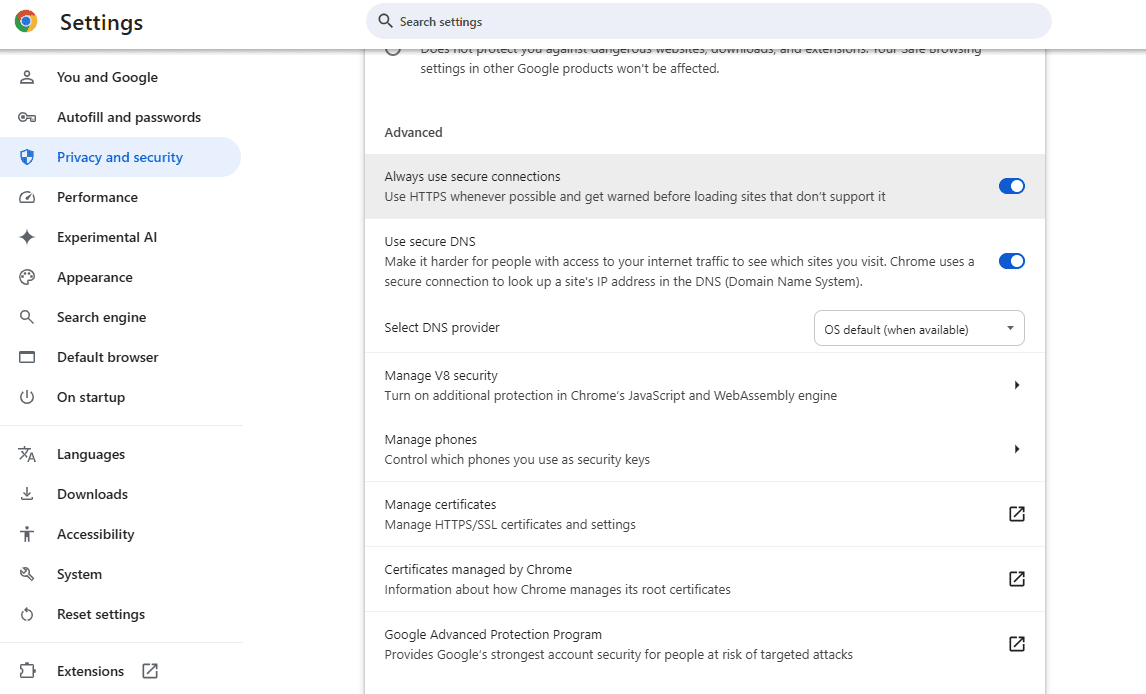
Task: Click the Search settings input field
Action: coord(710,21)
